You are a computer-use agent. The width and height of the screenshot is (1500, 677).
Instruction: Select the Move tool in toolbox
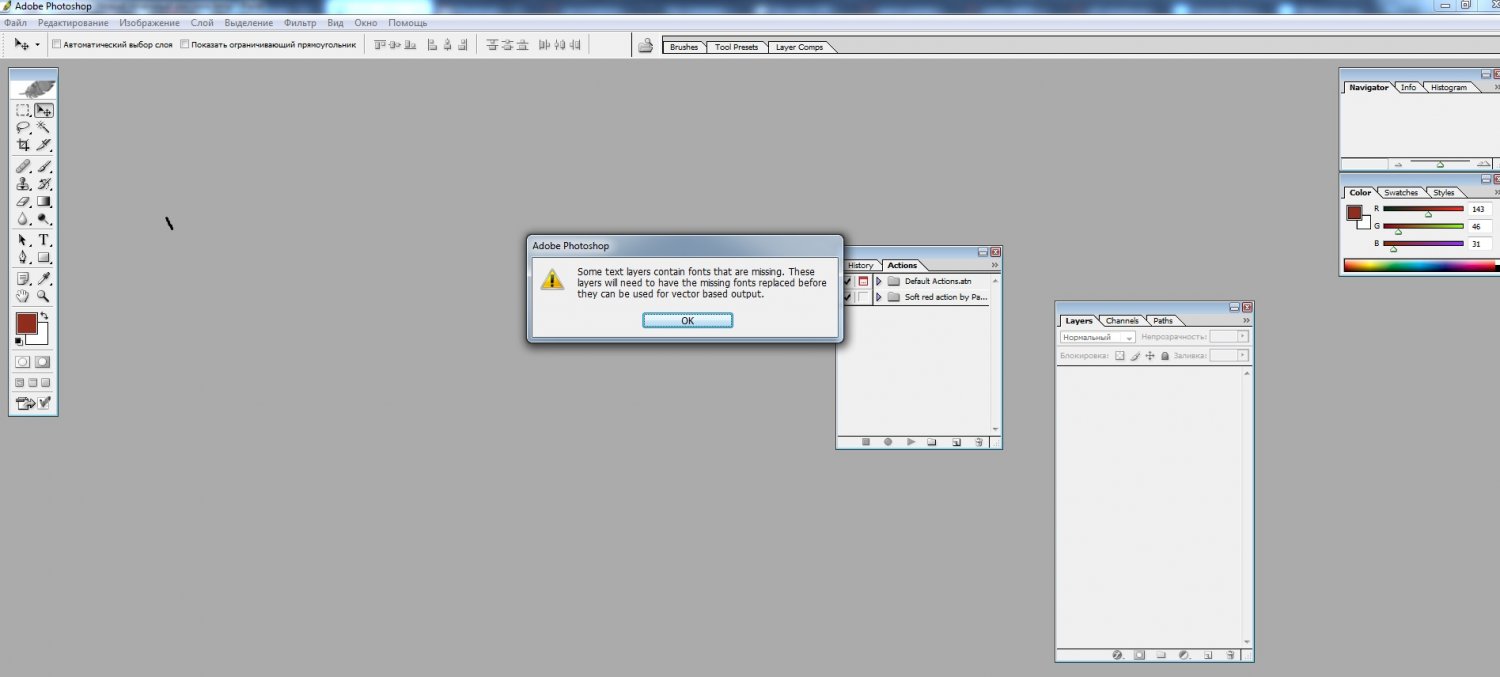pos(44,111)
